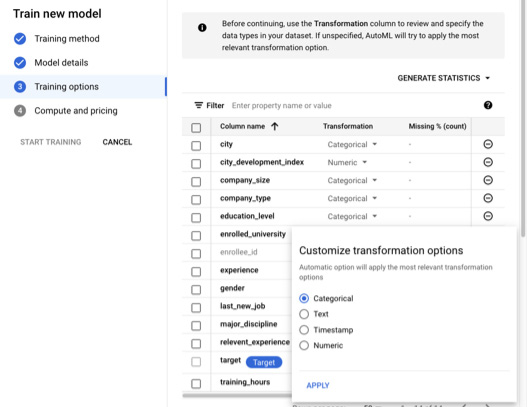Click the Start Training button
The image size is (527, 407).
point(50,142)
